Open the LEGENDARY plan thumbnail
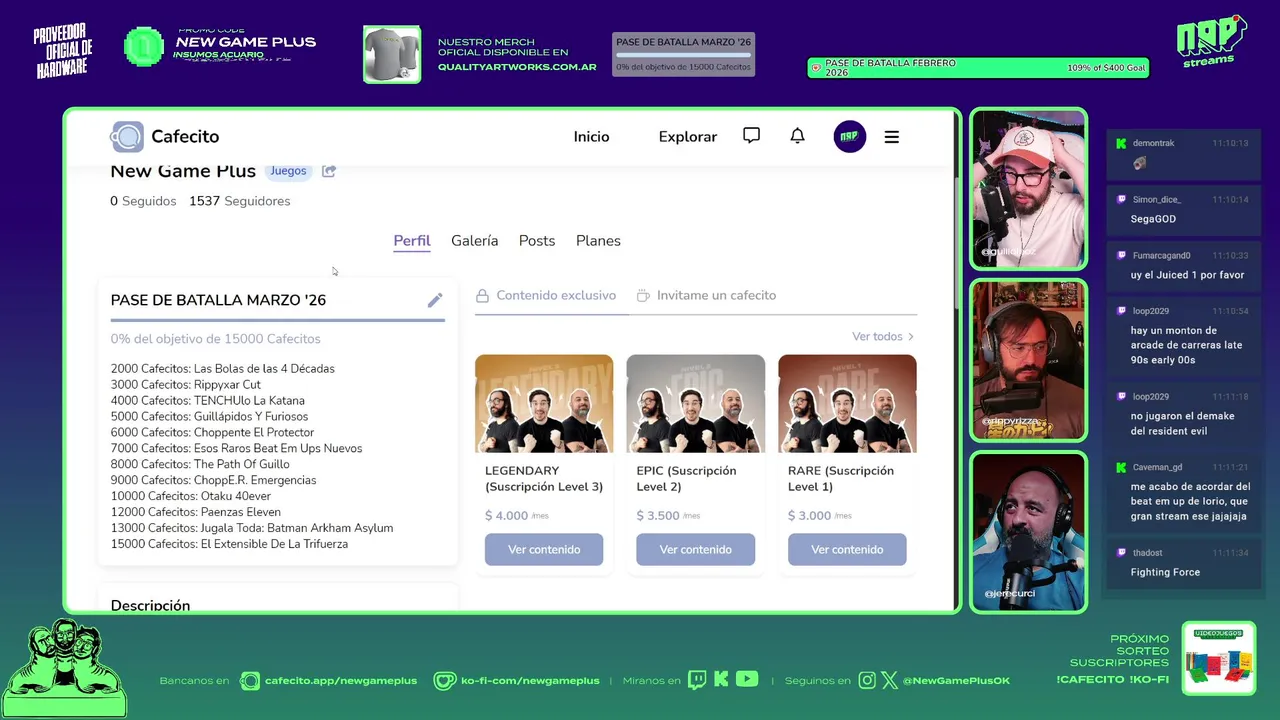 click(x=544, y=404)
